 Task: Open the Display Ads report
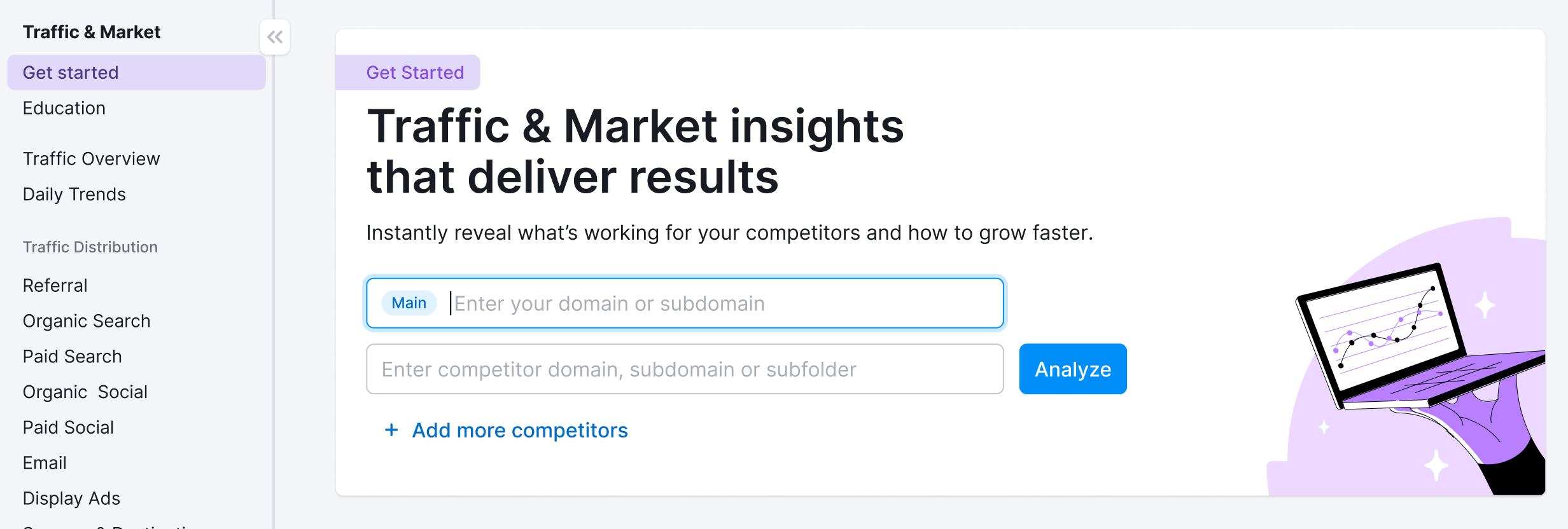[71, 498]
